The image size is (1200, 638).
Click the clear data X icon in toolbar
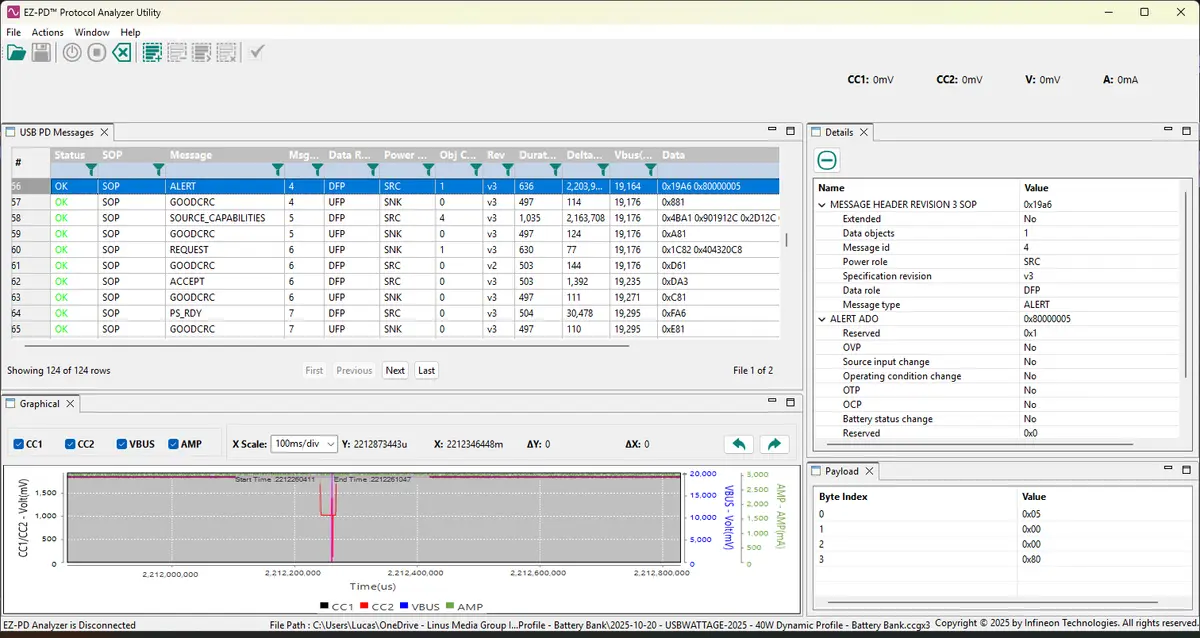121,53
